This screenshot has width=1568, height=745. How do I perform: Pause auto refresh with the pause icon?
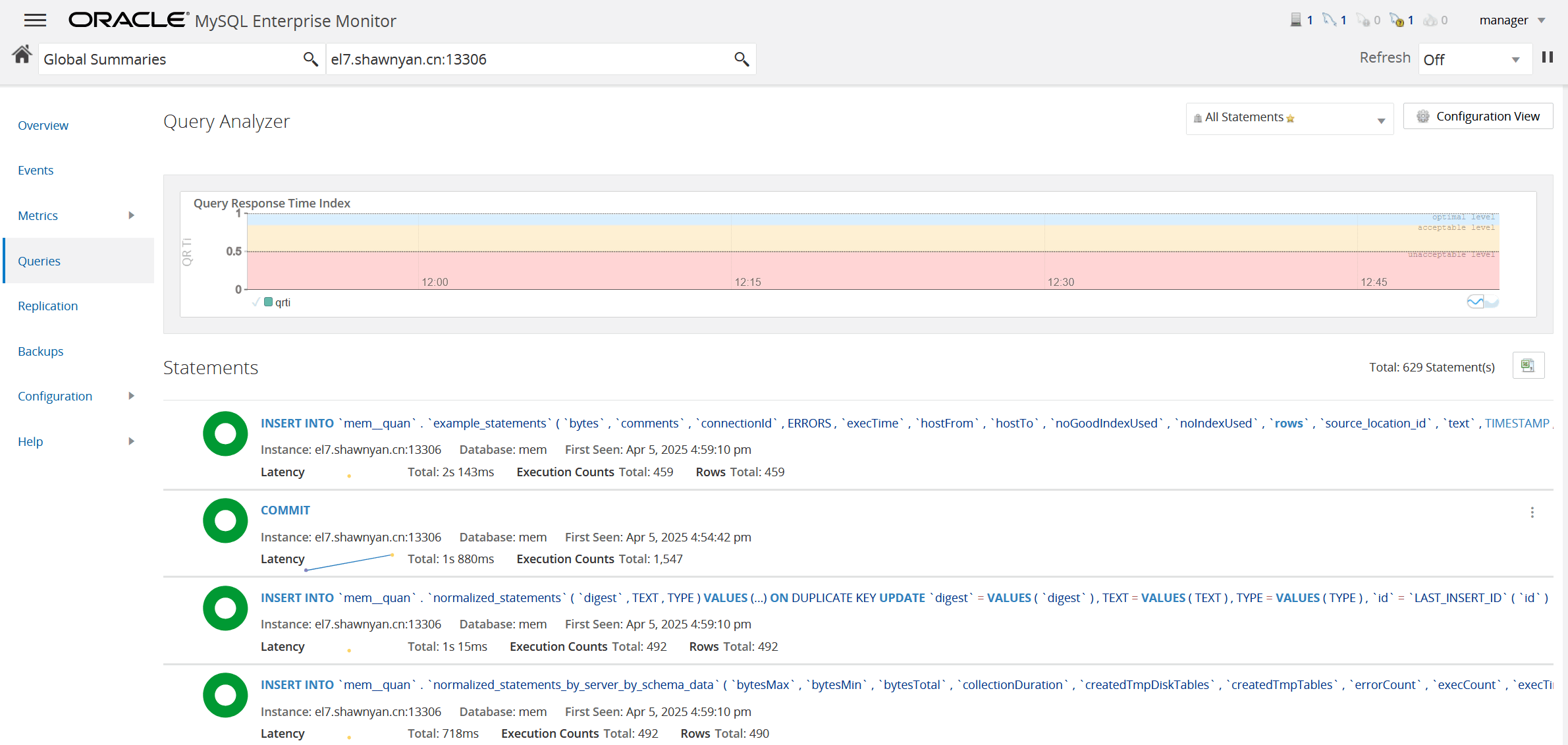pyautogui.click(x=1548, y=57)
